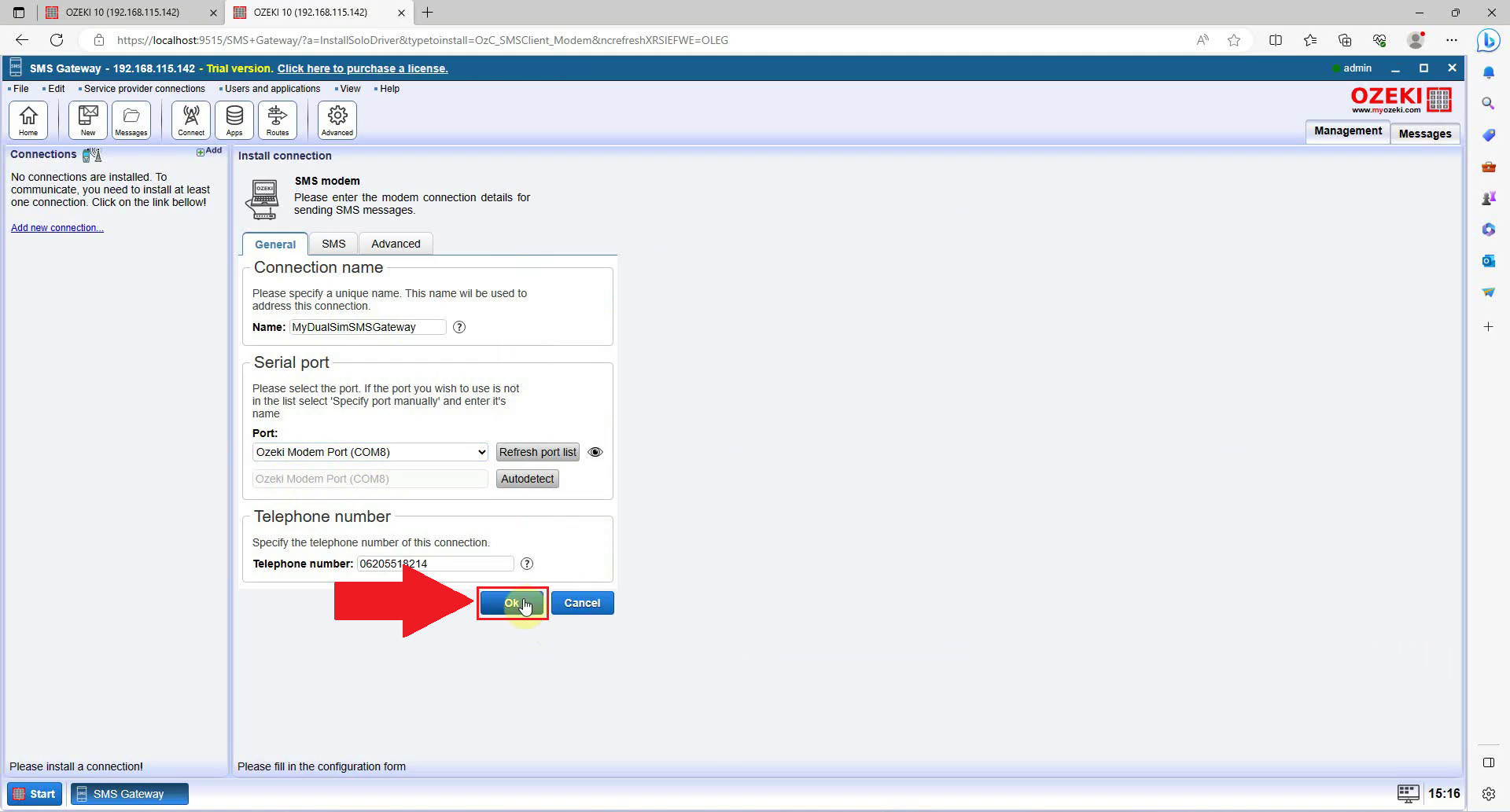
Task: Open browser Favorites list icon
Action: coord(1310,40)
